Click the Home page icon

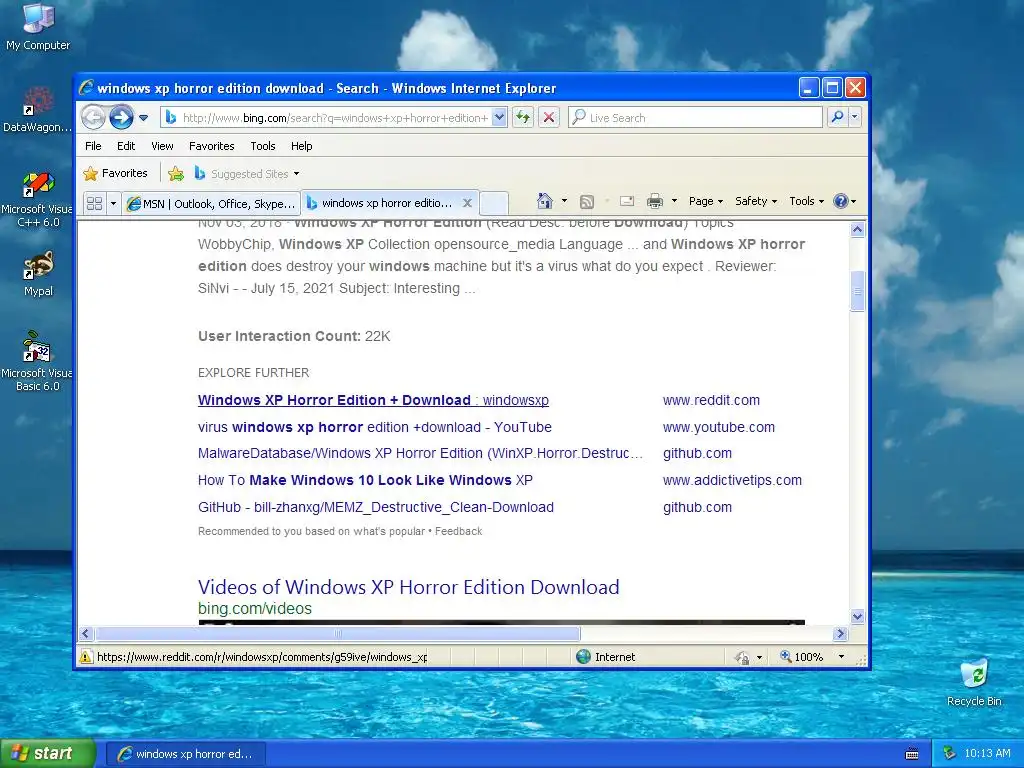tap(545, 201)
